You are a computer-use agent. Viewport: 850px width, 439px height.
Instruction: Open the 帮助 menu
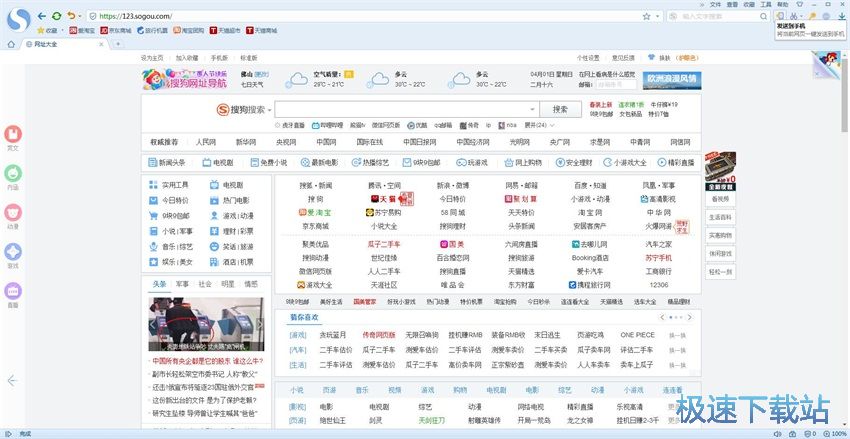(x=783, y=4)
